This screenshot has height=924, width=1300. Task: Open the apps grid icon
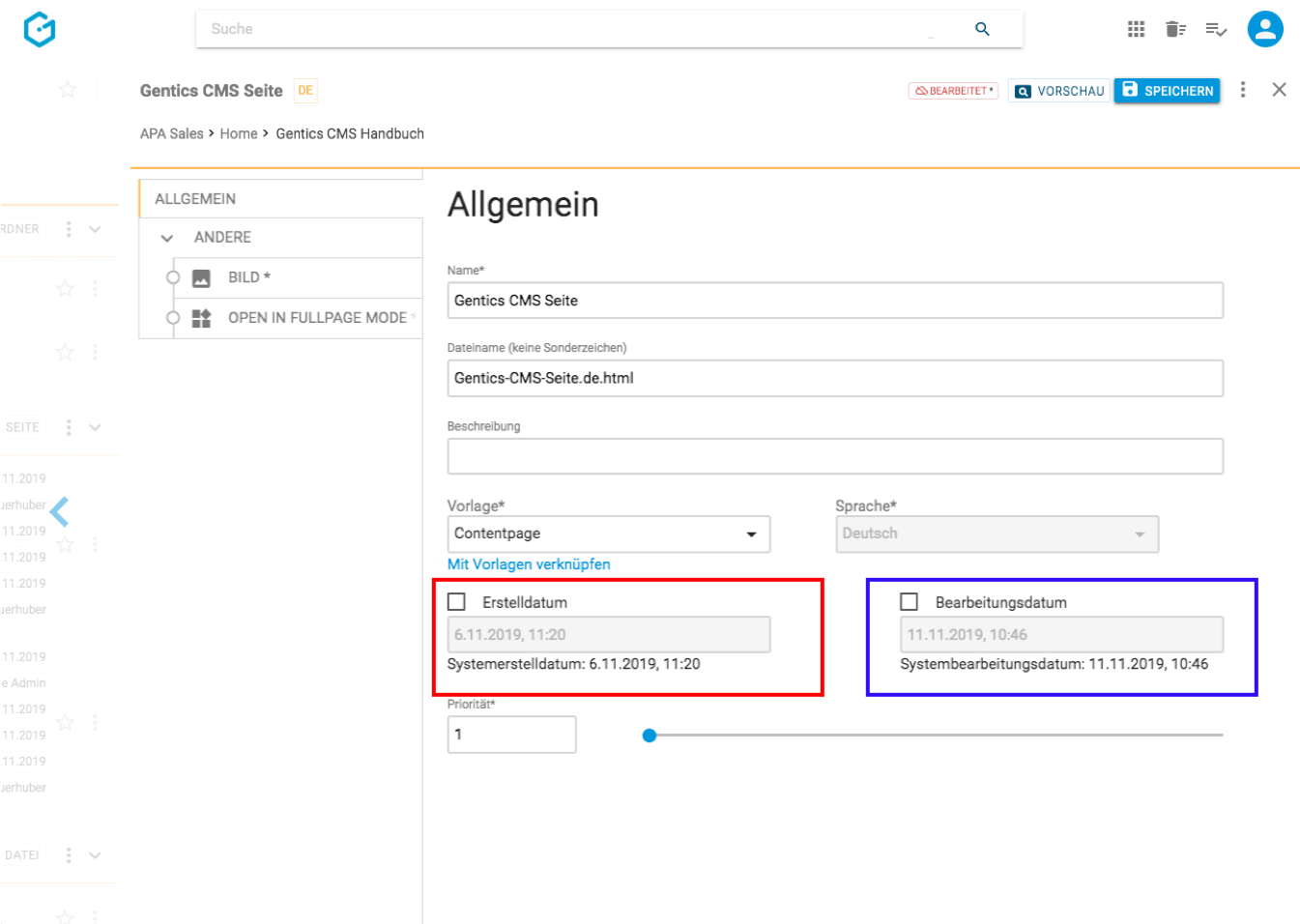tap(1137, 29)
